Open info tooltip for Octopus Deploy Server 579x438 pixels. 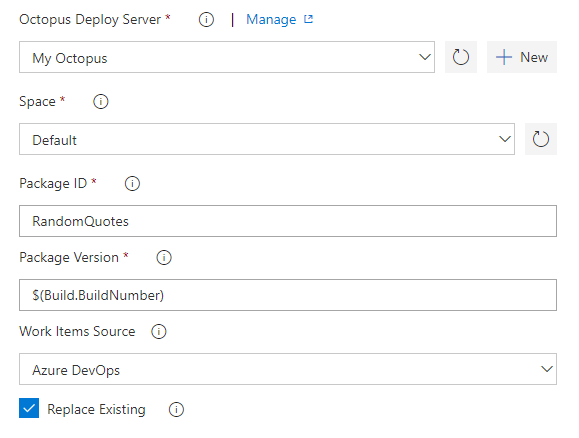click(206, 20)
